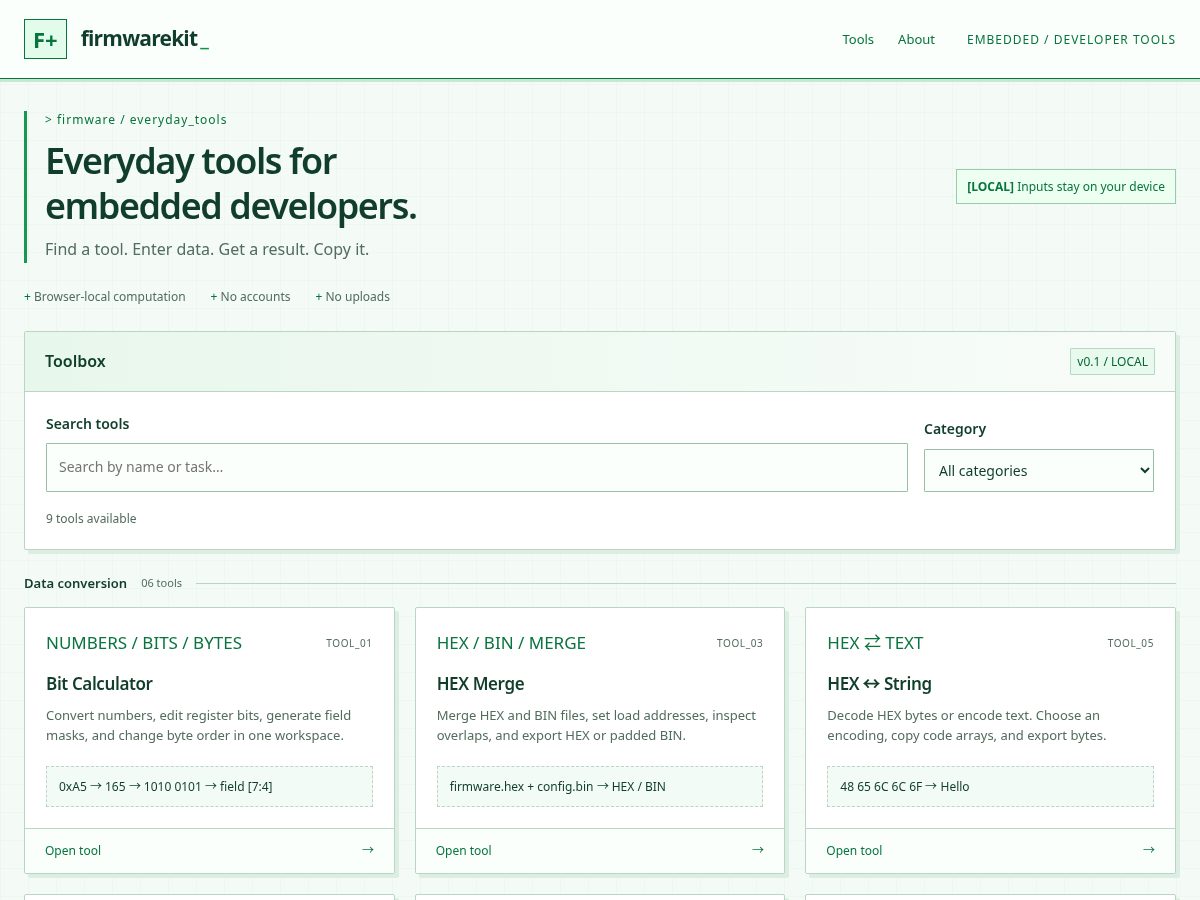Click the firmwarekit_ site title
The image size is (1200, 900).
coord(145,40)
